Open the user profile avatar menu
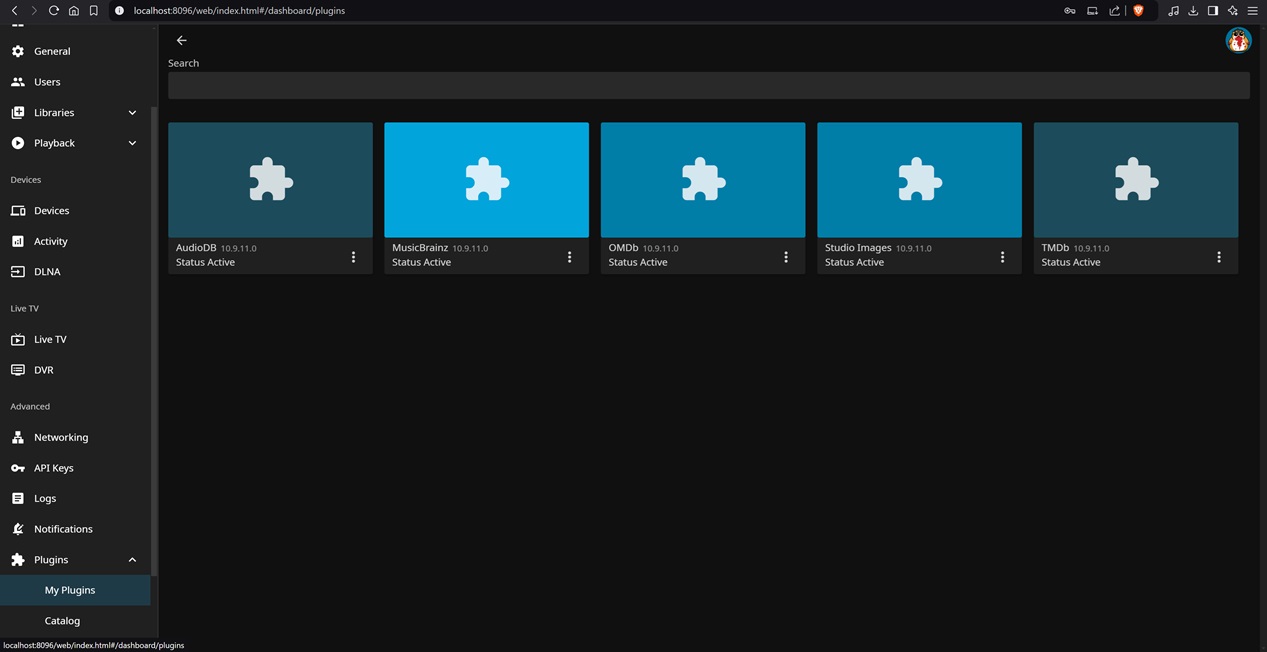 point(1238,40)
